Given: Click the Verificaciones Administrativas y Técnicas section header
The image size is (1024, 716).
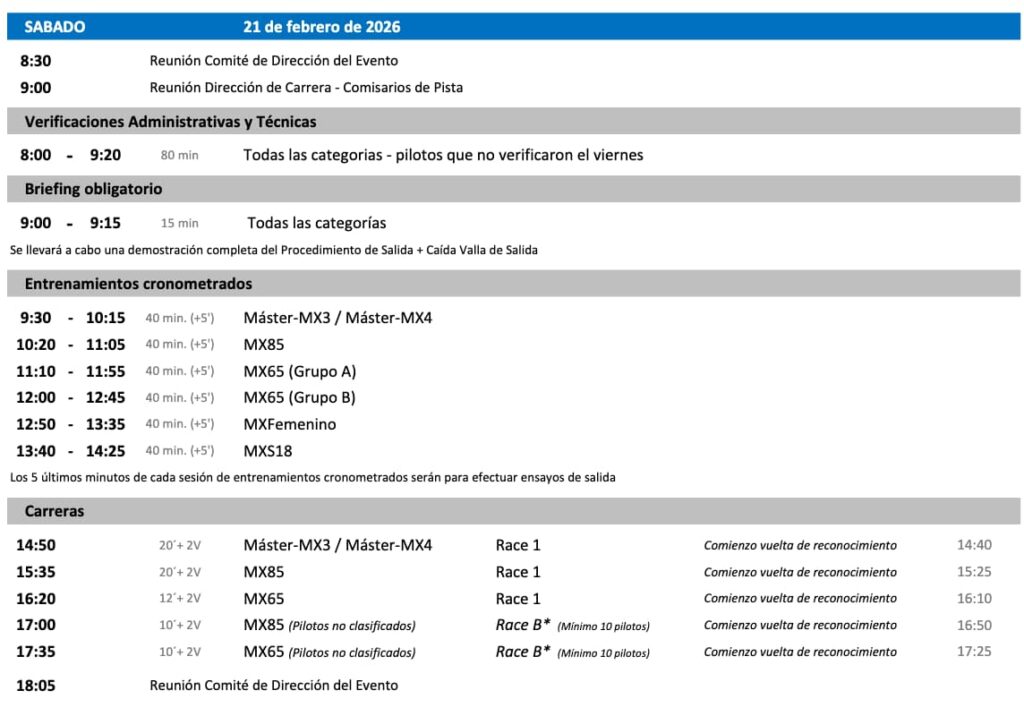Looking at the screenshot, I should pyautogui.click(x=170, y=122).
